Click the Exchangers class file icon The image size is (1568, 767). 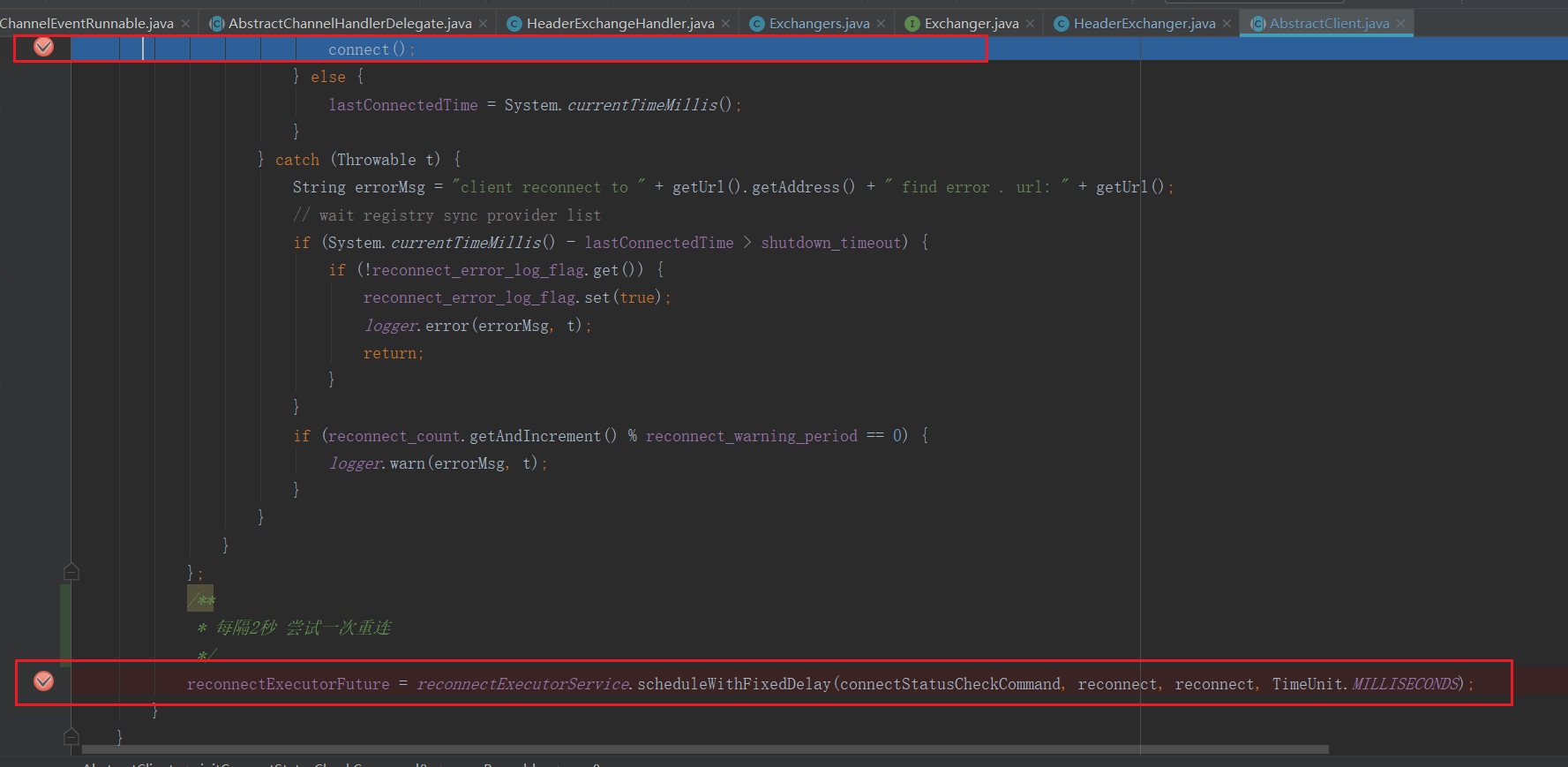[757, 24]
